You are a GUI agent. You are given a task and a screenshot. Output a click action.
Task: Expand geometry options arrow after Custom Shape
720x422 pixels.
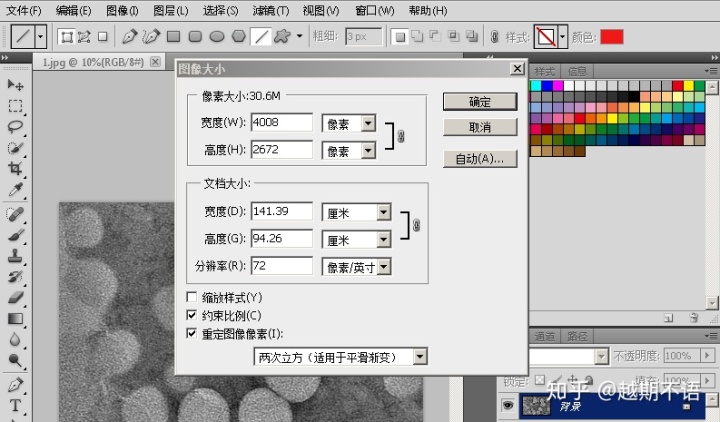(299, 36)
